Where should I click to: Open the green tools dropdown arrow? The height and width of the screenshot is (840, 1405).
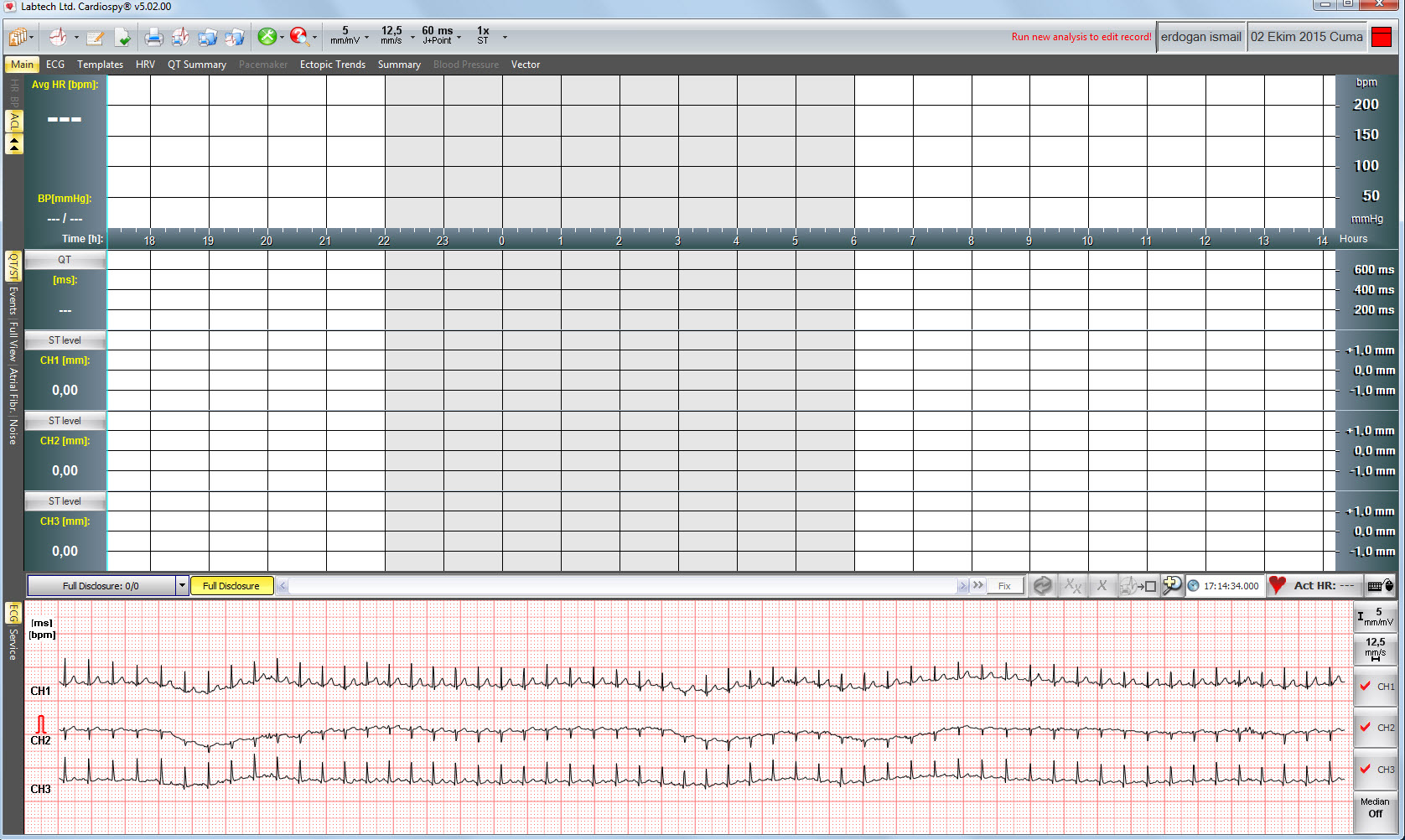[282, 38]
